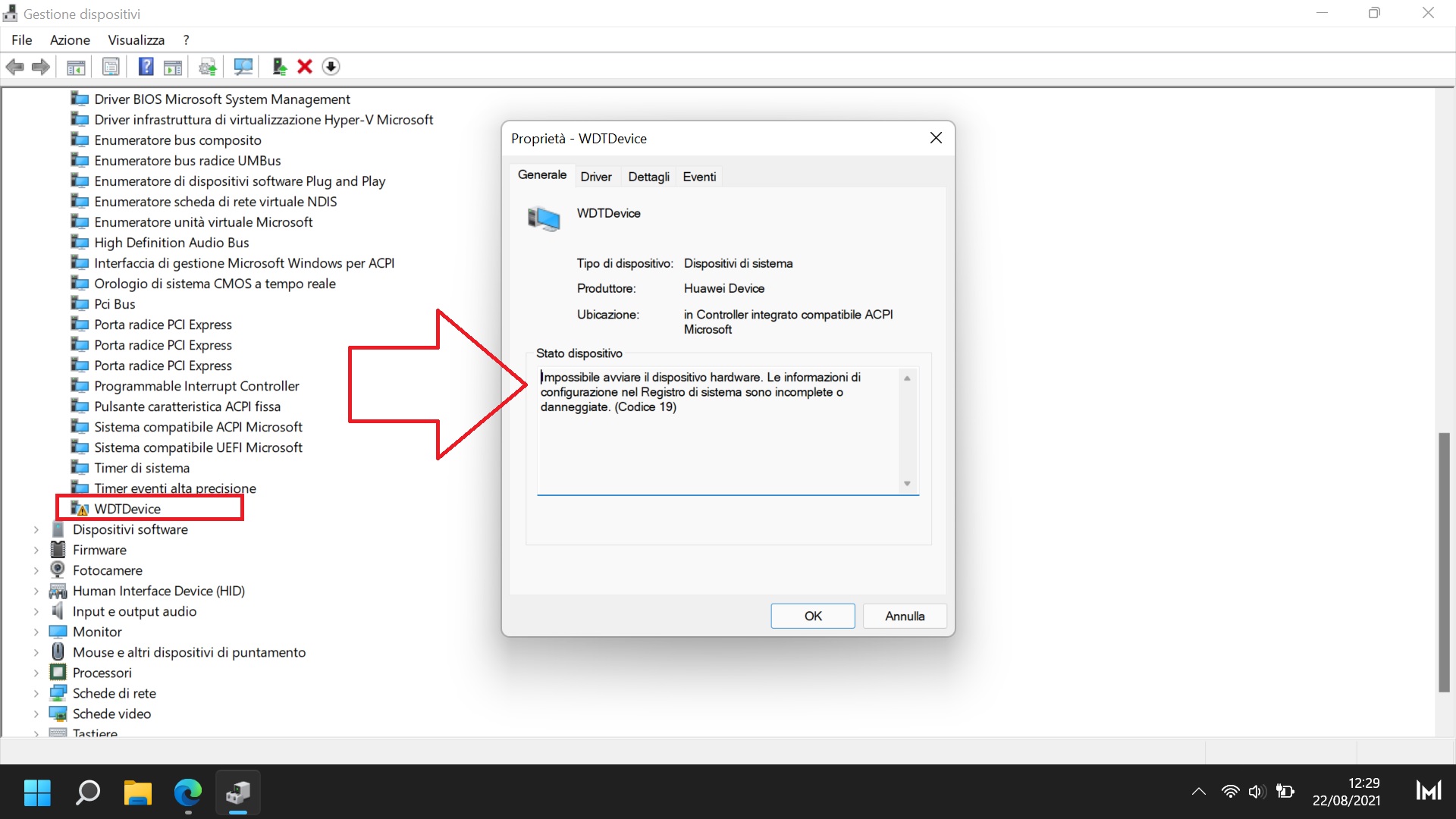Screen dimensions: 1456x819
Task: Click Scan for hardware changes icon
Action: (x=243, y=67)
